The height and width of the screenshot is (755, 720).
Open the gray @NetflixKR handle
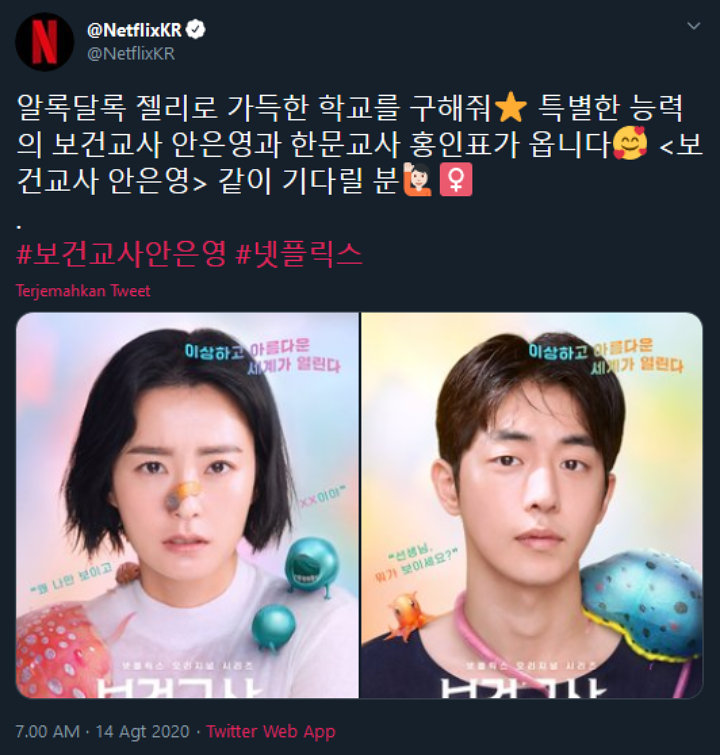[x=131, y=53]
